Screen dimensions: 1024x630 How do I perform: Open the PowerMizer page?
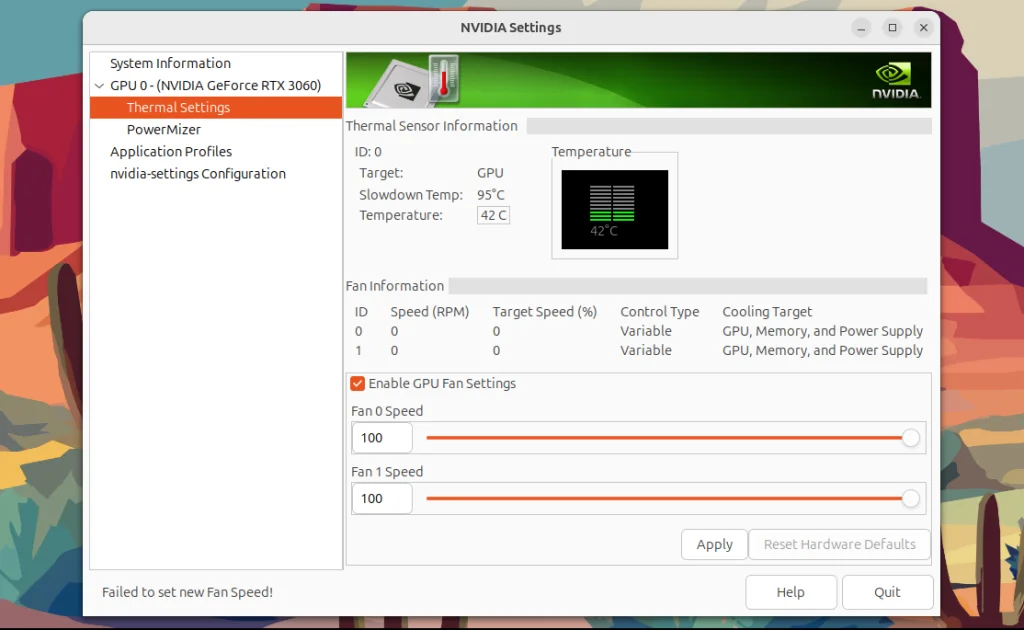pos(164,129)
